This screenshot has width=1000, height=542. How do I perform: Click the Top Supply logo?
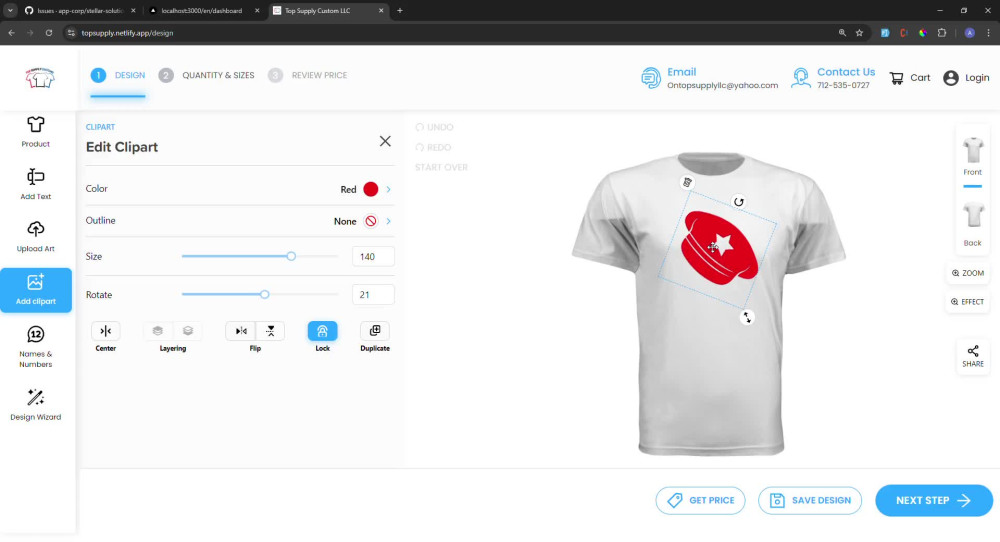pyautogui.click(x=40, y=78)
